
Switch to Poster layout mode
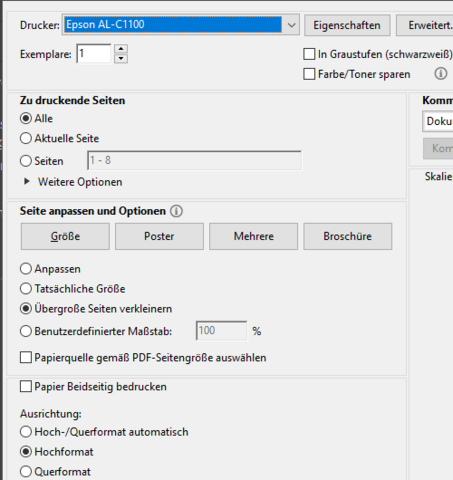coord(159,236)
